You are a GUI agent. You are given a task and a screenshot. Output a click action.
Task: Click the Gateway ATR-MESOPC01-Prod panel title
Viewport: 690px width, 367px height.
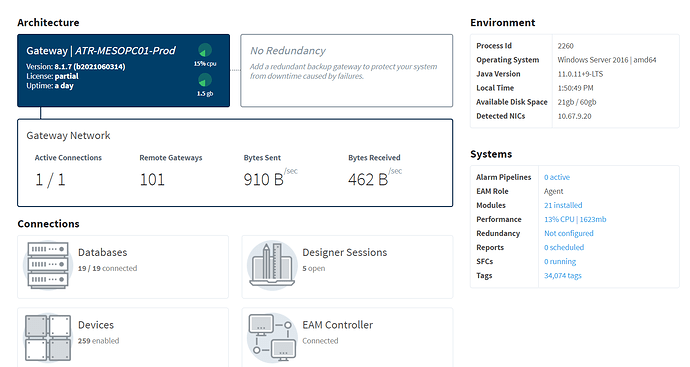(x=101, y=51)
